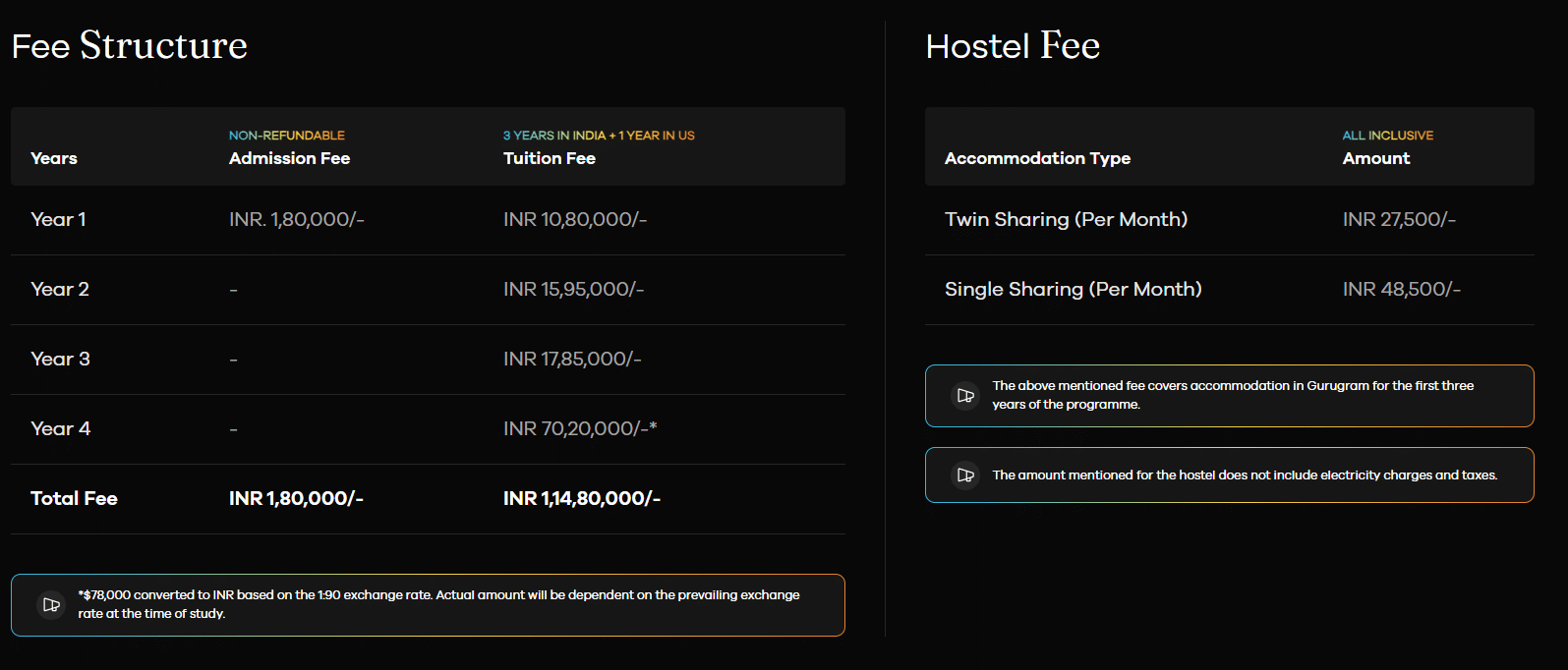The height and width of the screenshot is (670, 1568).
Task: Click the Admission Fee column header
Action: pos(289,159)
